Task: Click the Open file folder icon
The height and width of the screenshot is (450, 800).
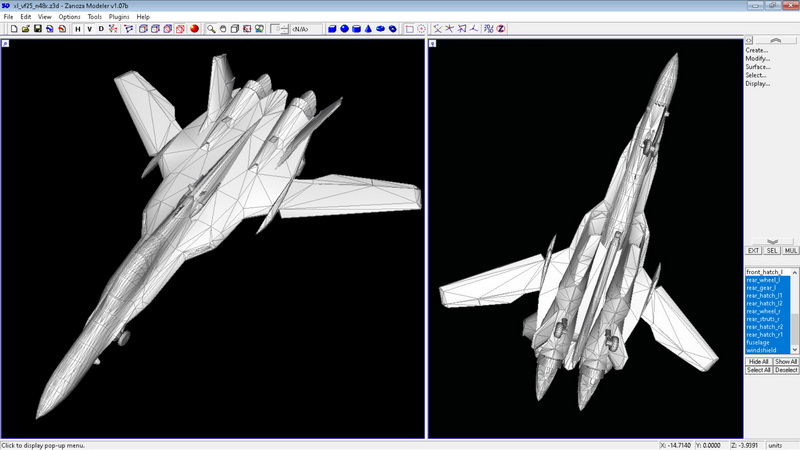Action: [25, 29]
